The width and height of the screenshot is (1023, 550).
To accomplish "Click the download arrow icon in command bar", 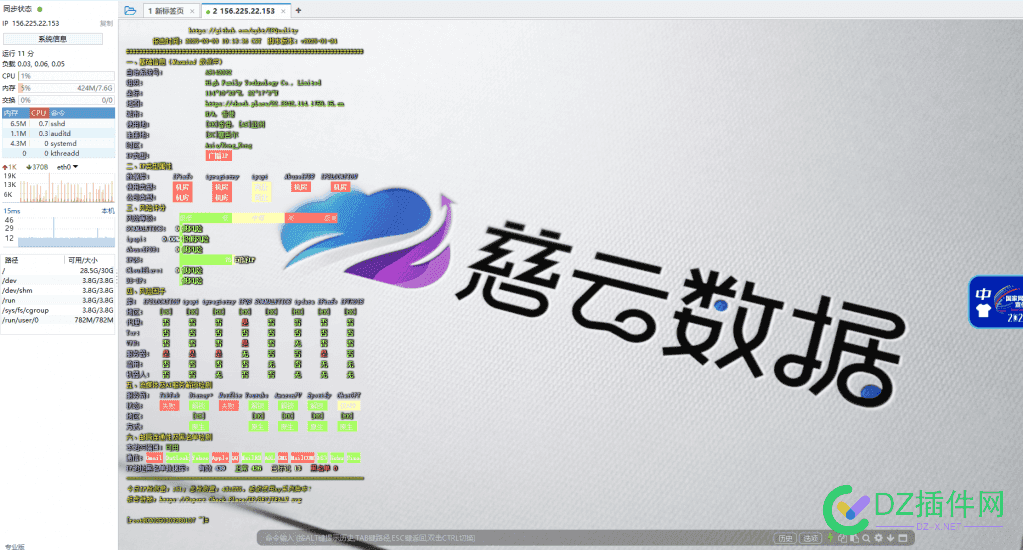I will pos(890,538).
